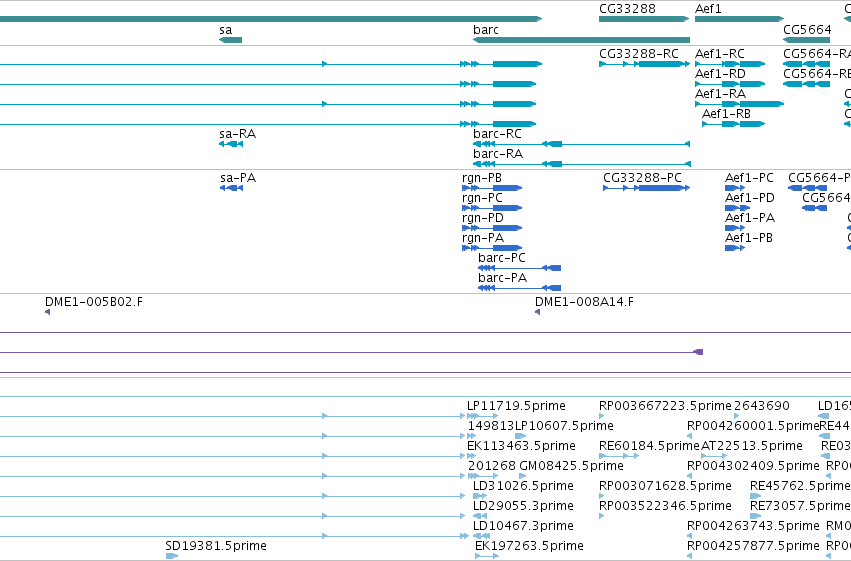Click the SD19381.5prime feature
851x561 pixels.
point(172,556)
